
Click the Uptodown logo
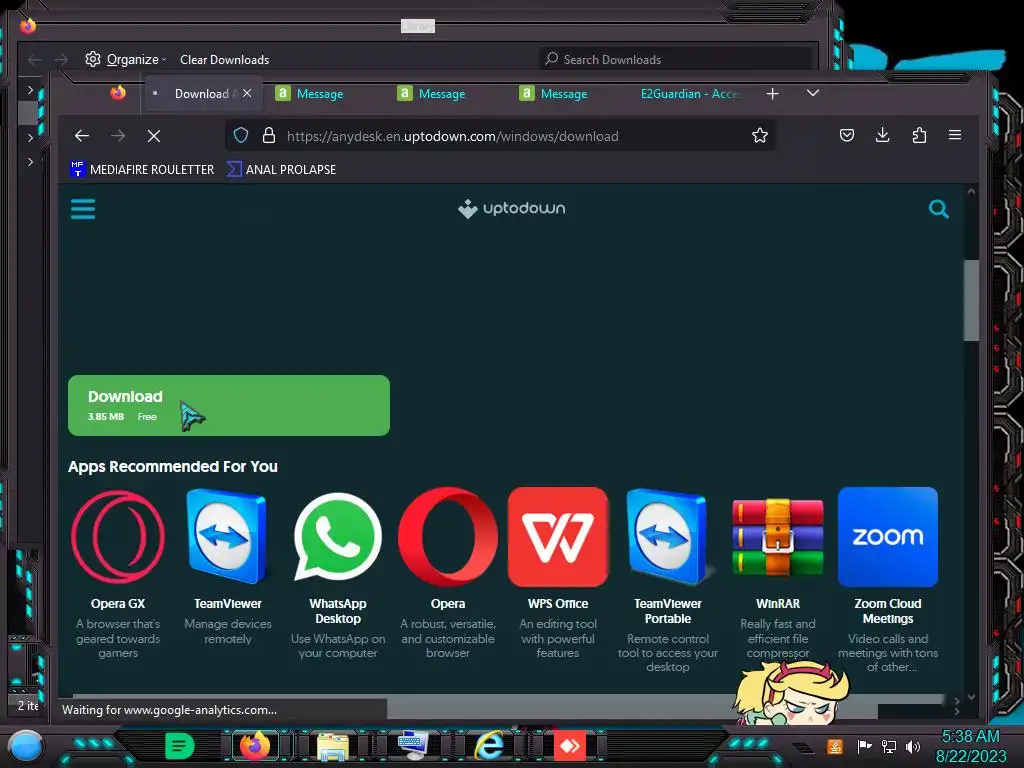[x=512, y=209]
